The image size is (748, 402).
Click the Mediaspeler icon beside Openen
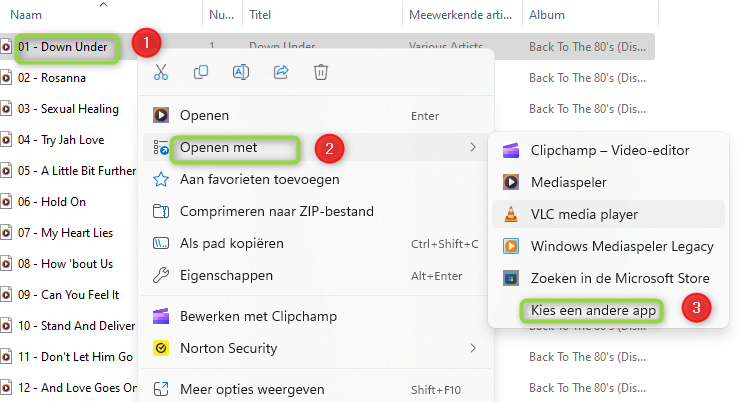coord(161,115)
